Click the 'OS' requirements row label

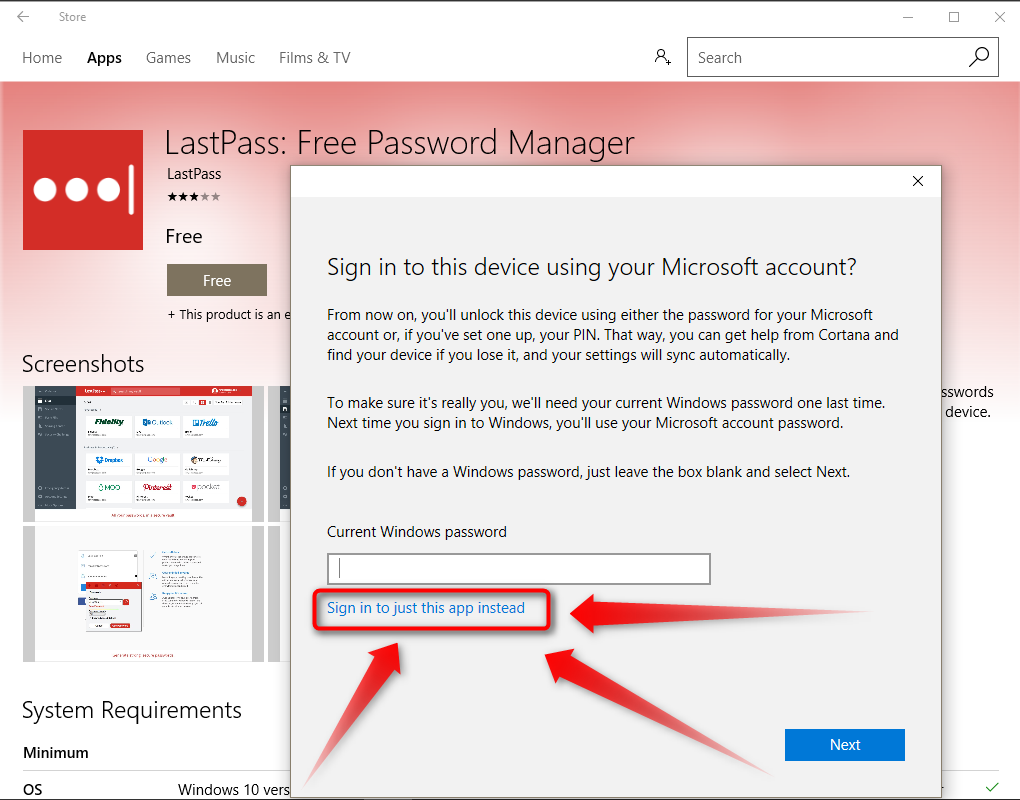tap(33, 790)
